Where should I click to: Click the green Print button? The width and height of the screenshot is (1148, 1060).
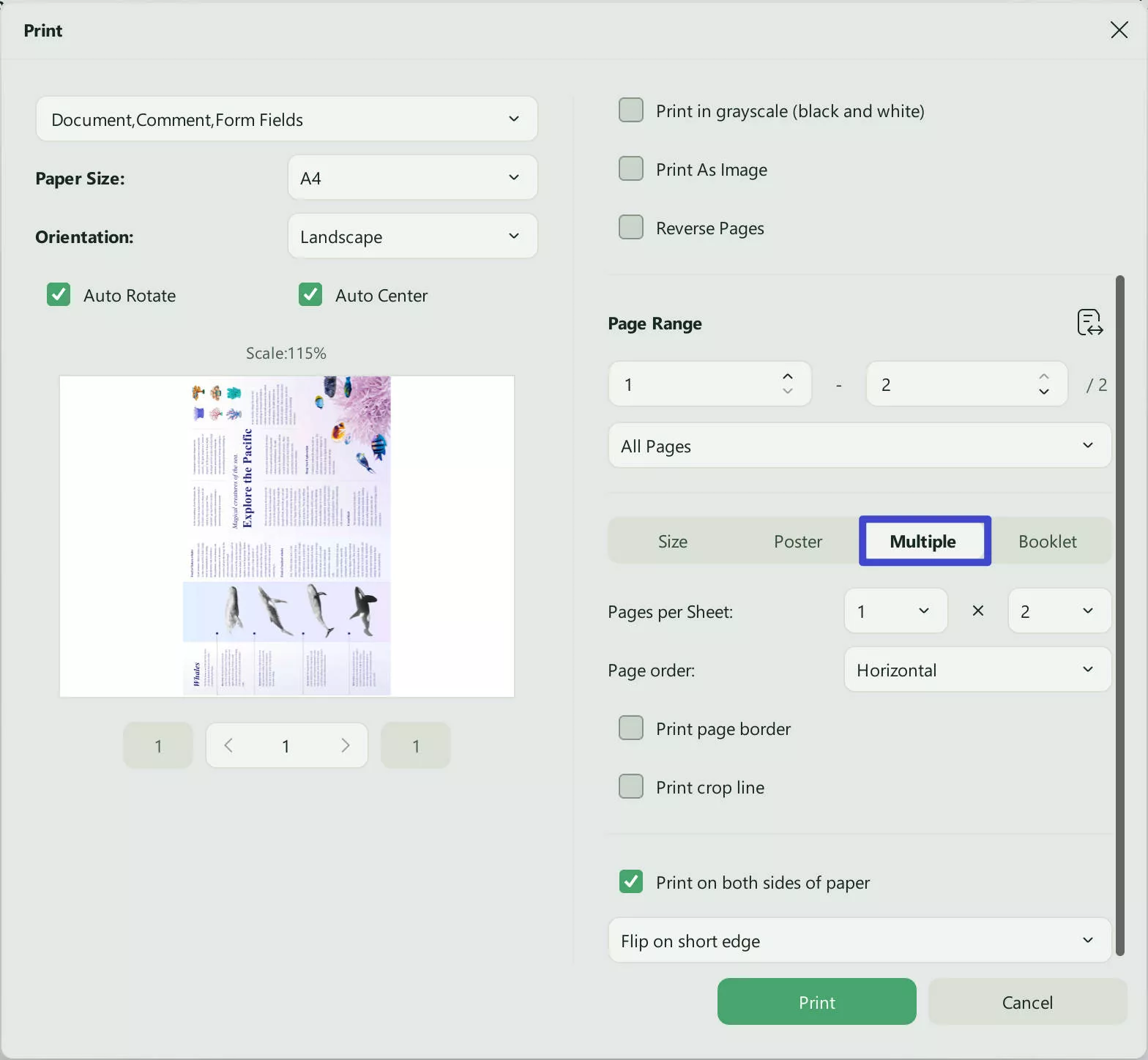coord(816,1002)
